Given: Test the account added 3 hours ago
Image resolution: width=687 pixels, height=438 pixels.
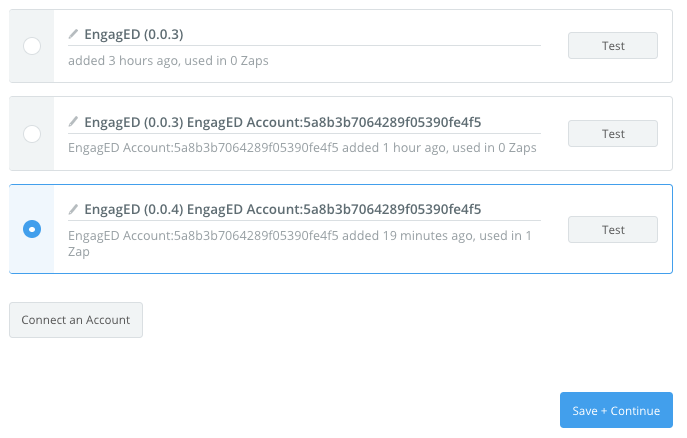Looking at the screenshot, I should pos(613,46).
